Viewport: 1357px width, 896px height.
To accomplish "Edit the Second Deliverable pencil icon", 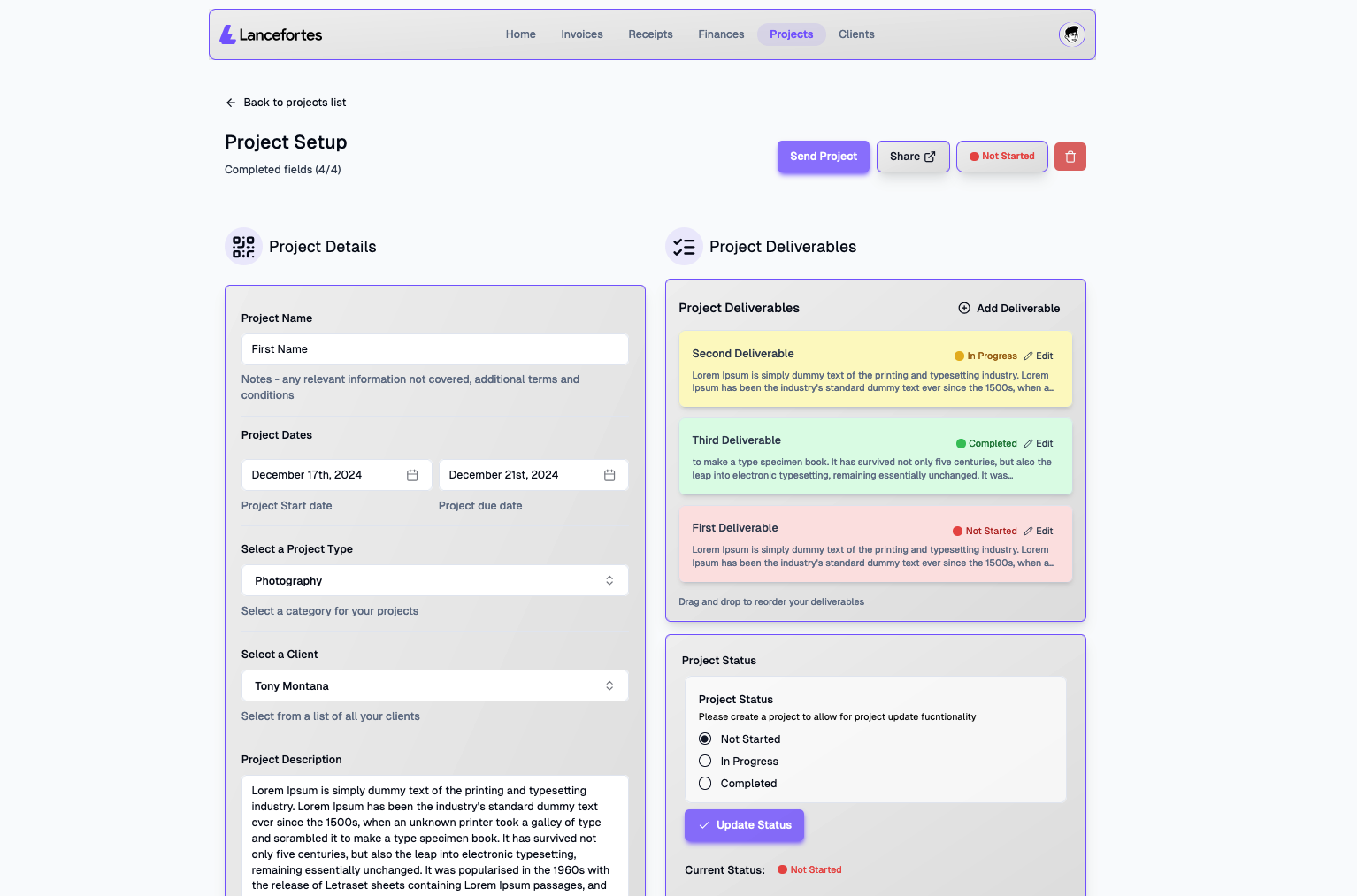I will (x=1028, y=356).
